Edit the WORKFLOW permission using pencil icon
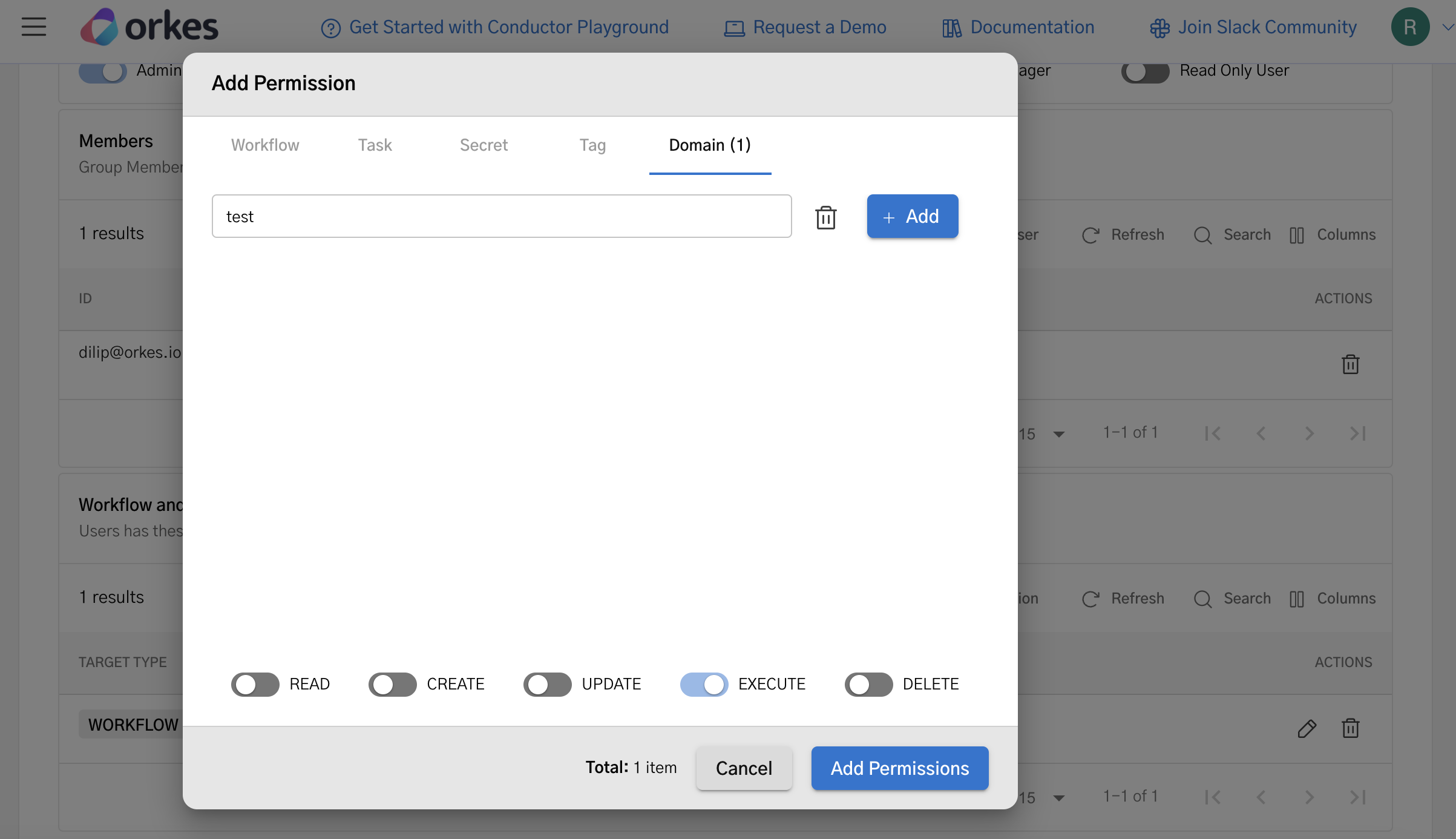This screenshot has width=1456, height=839. [1307, 728]
